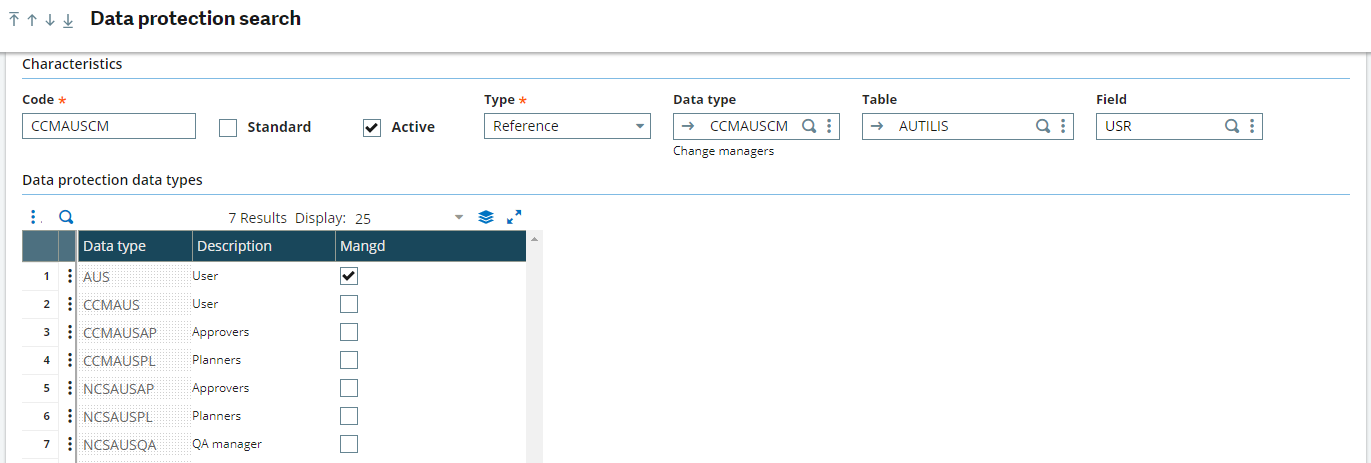The height and width of the screenshot is (463, 1371).
Task: Search icon in Data type field
Action: click(809, 126)
